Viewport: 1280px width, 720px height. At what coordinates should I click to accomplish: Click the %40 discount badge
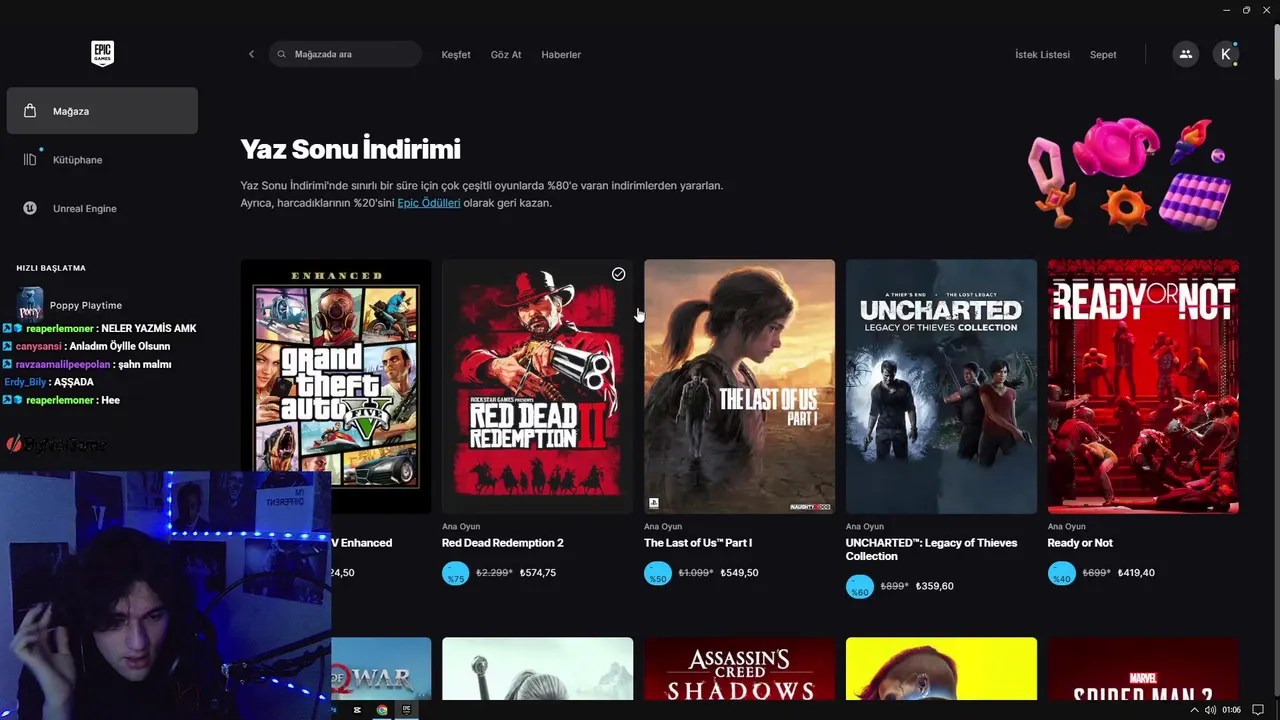(1061, 574)
